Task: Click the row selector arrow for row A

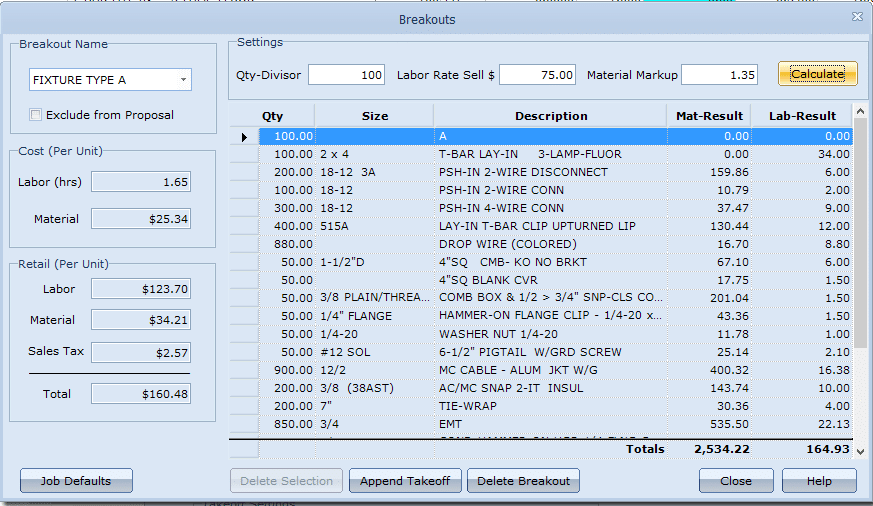Action: click(x=244, y=136)
